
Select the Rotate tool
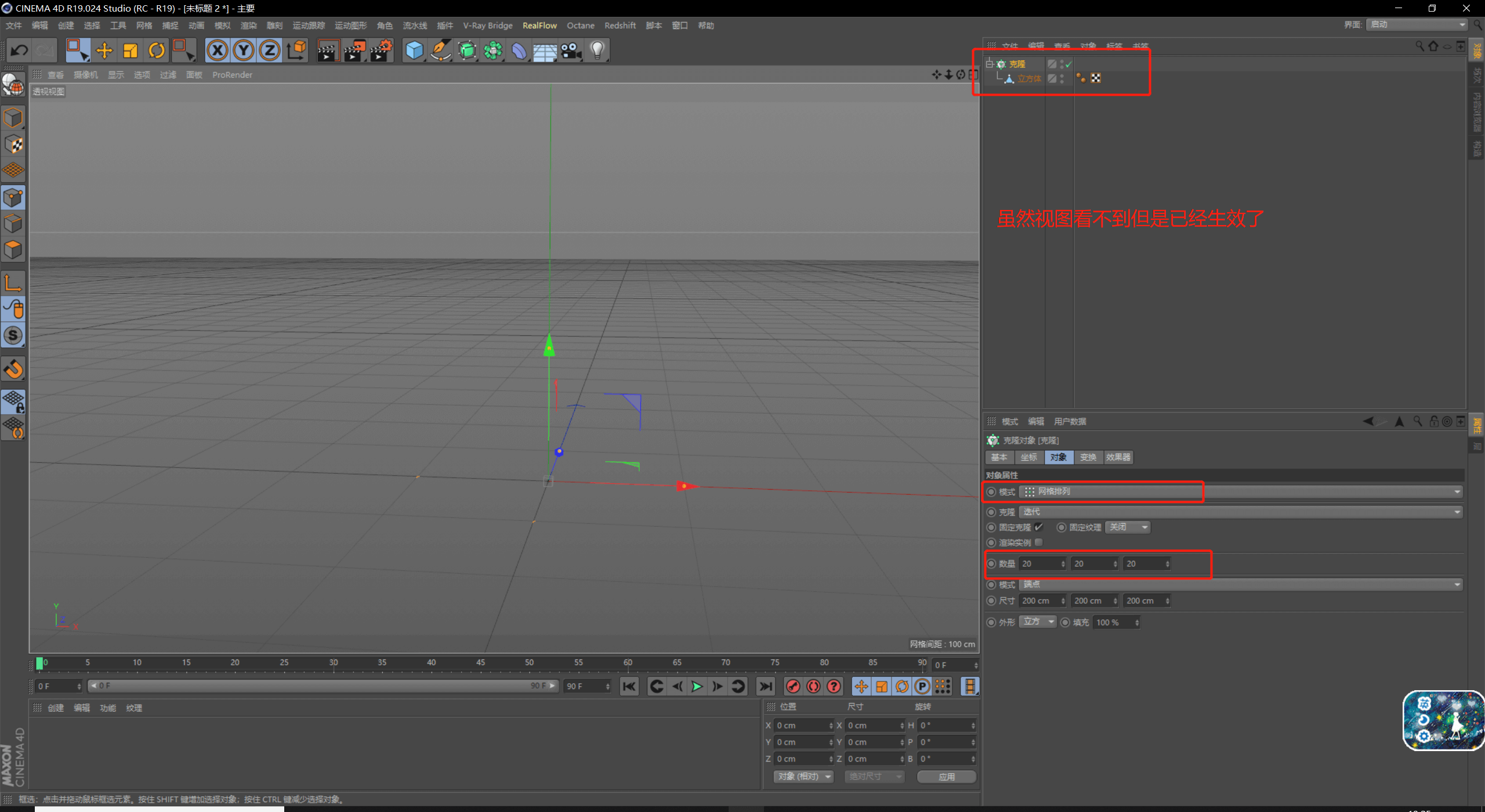click(157, 50)
